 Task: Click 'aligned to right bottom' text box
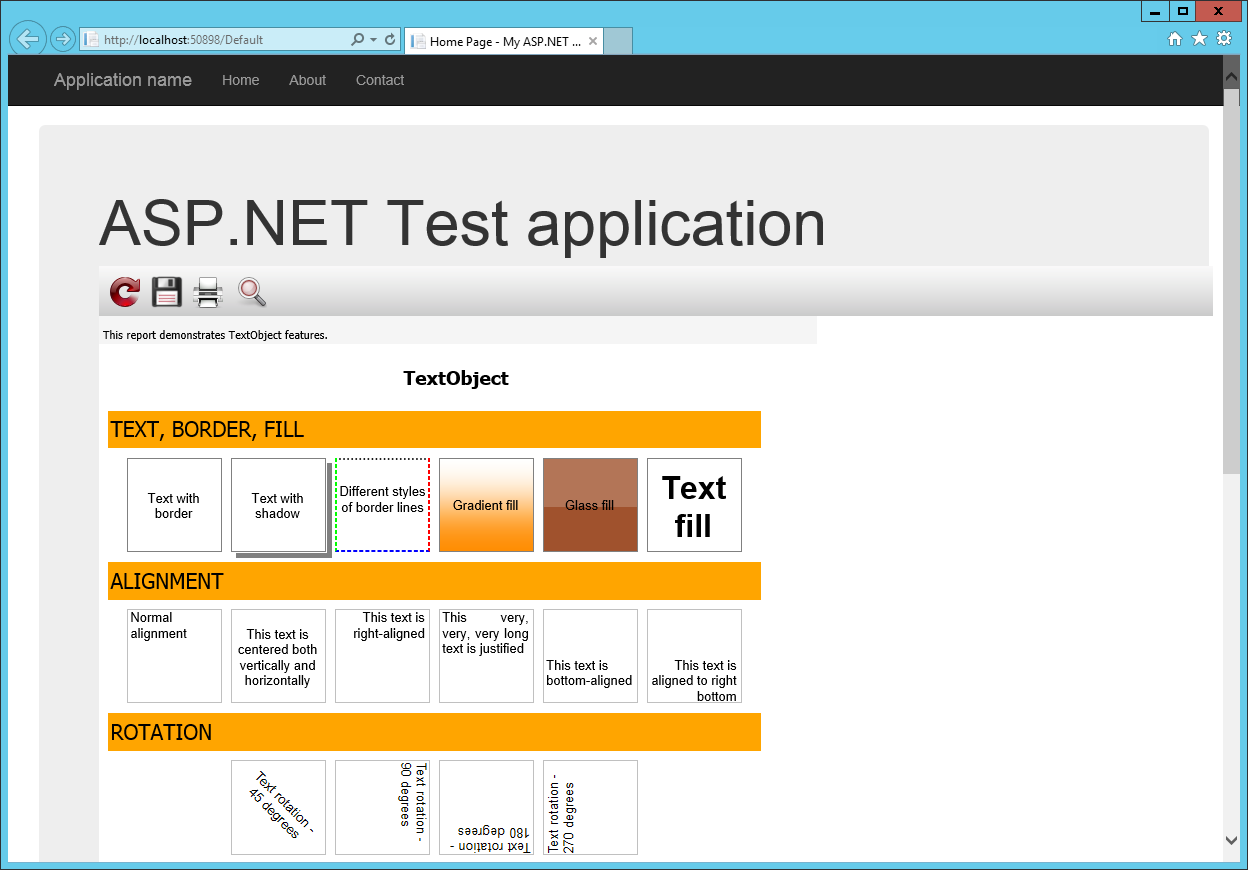pos(694,656)
